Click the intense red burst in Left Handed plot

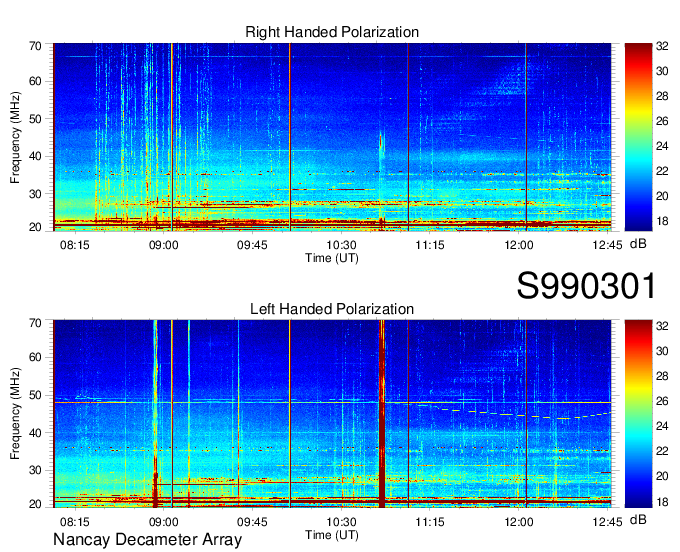(382, 414)
